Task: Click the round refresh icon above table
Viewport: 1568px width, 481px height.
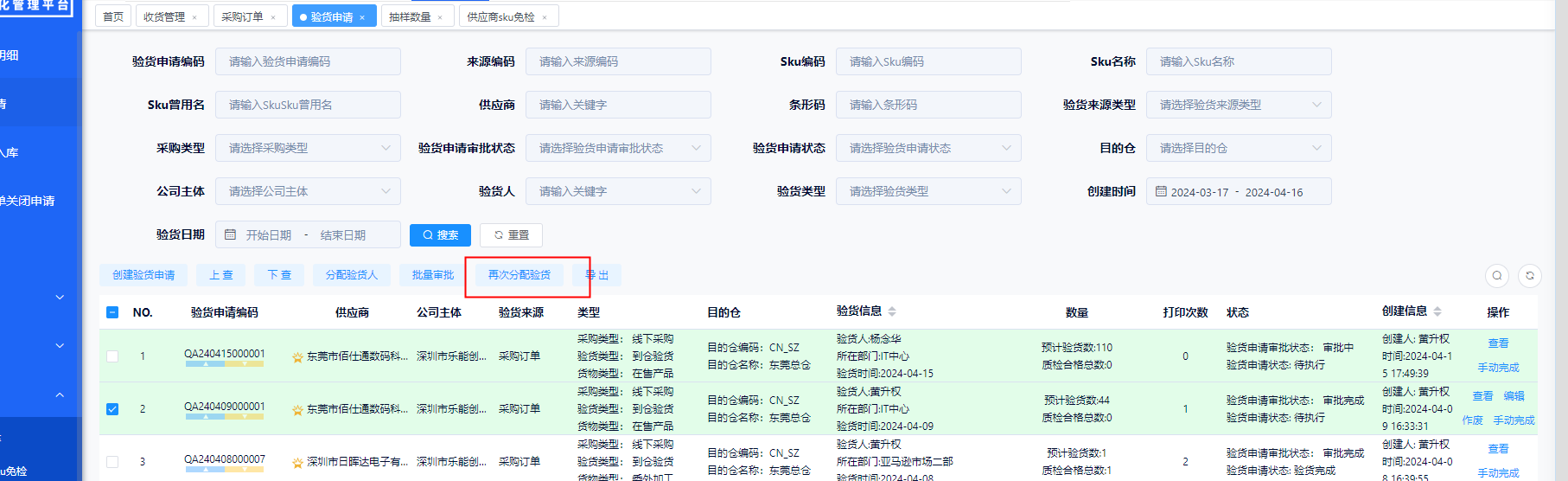Action: [1530, 275]
